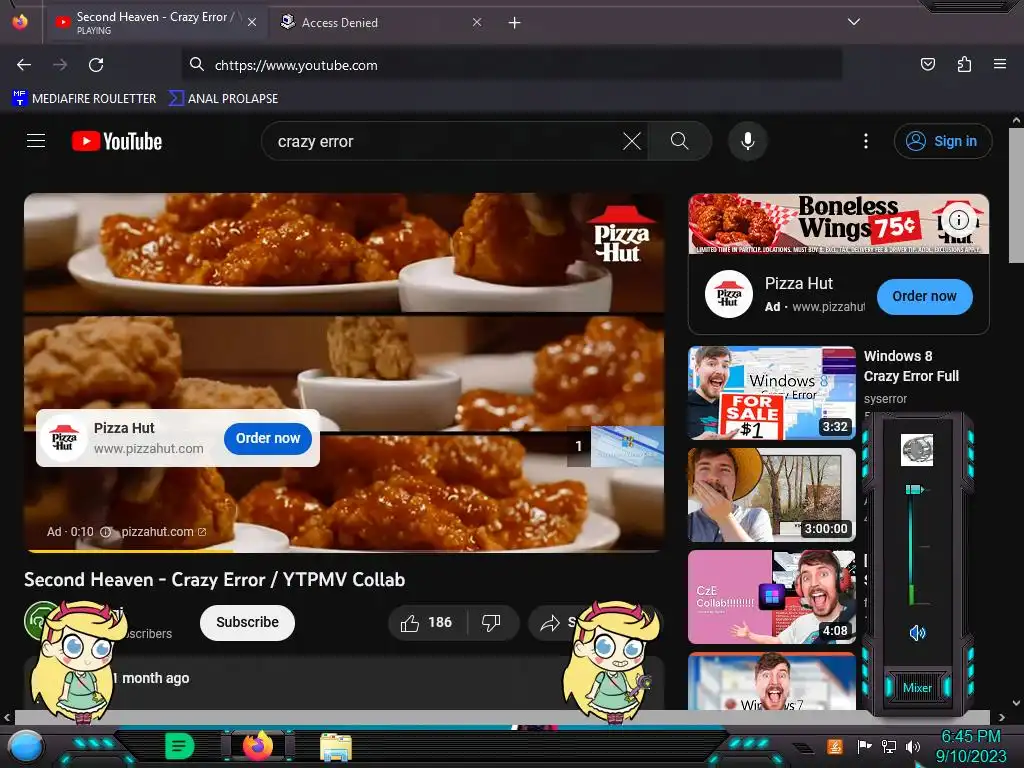Click the Share arrow button
This screenshot has height=768, width=1024.
click(x=550, y=623)
